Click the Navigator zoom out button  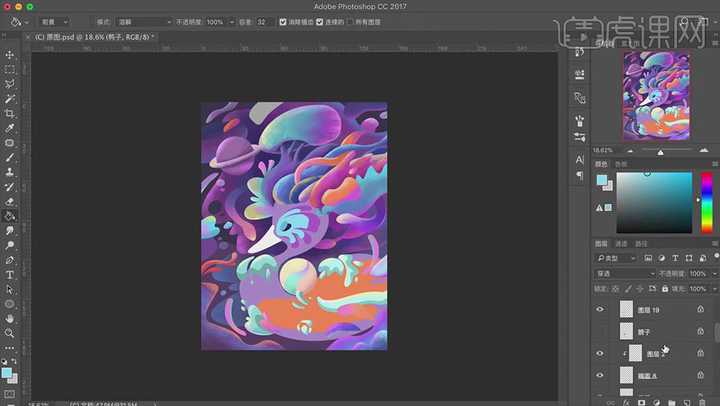[630, 150]
